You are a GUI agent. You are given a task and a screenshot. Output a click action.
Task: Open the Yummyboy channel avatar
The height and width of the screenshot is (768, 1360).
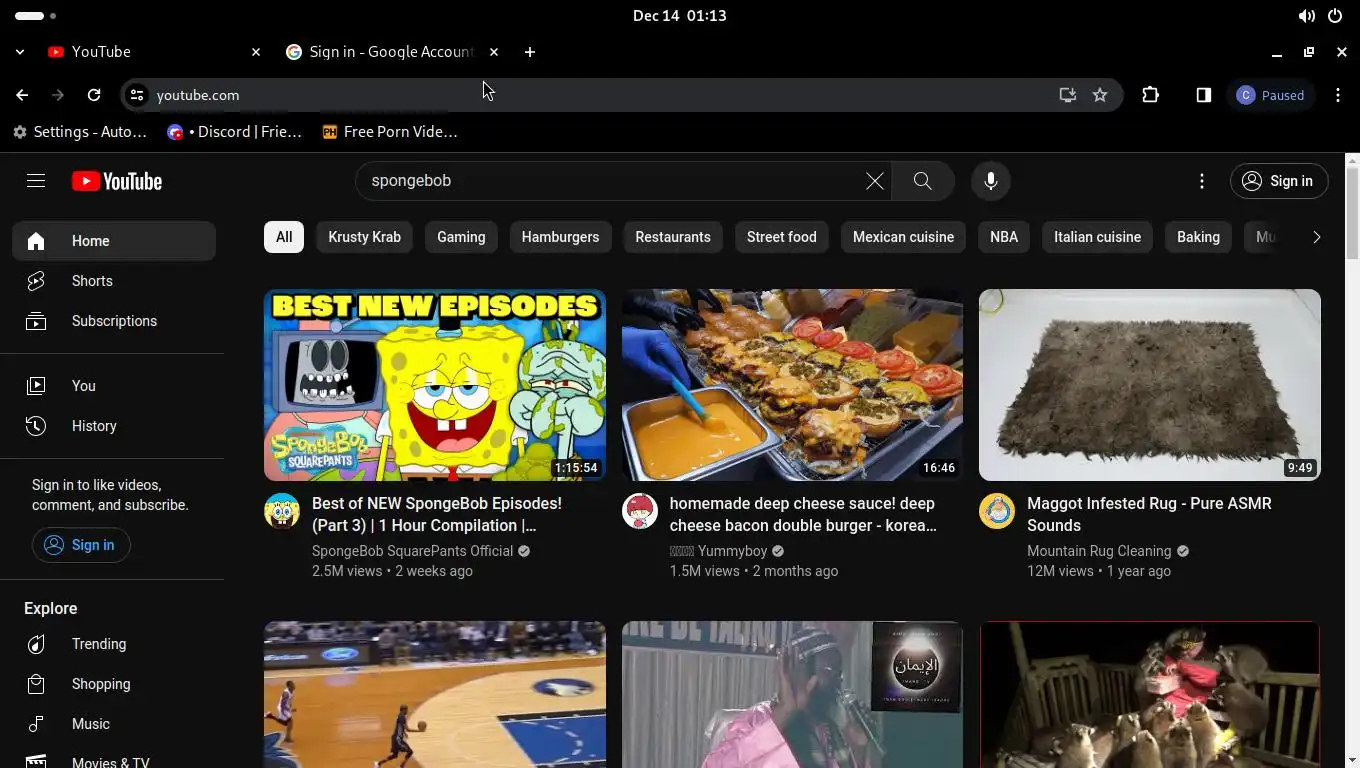pos(640,511)
